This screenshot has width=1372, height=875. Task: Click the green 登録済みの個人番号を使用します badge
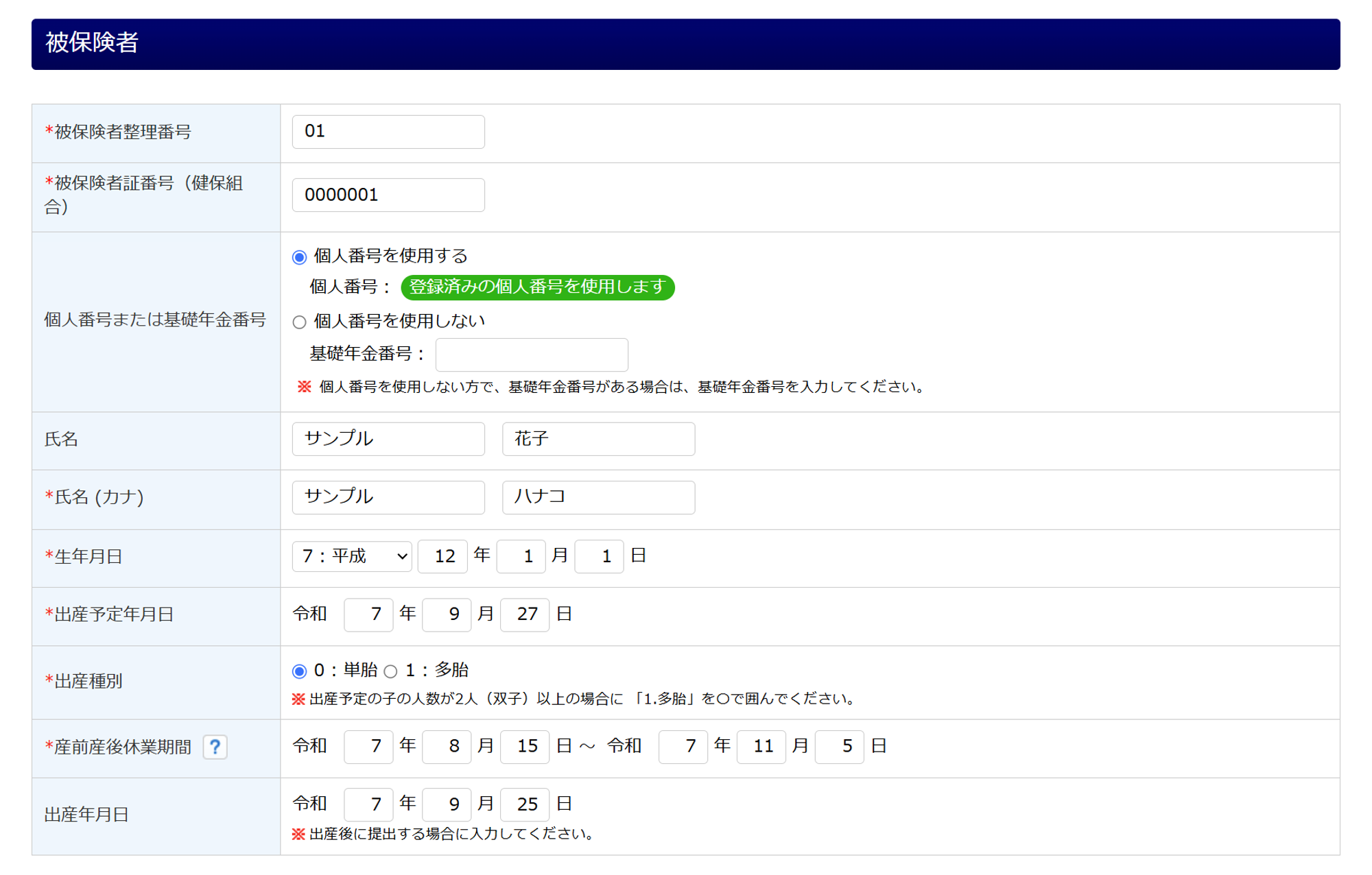coord(537,287)
